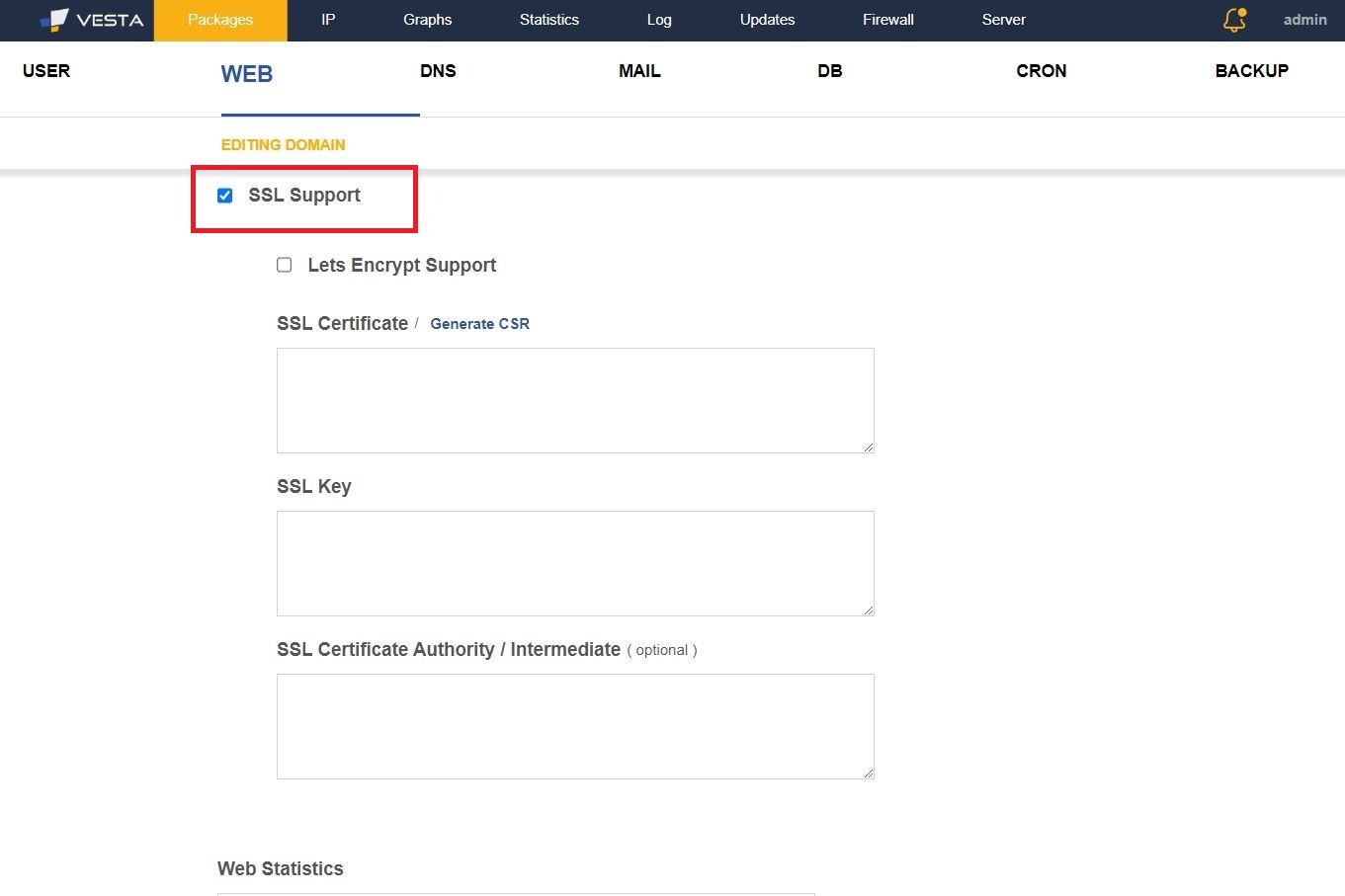Enable Lets Encrypt Support checkbox
Viewport: 1345px width, 896px height.
point(284,265)
